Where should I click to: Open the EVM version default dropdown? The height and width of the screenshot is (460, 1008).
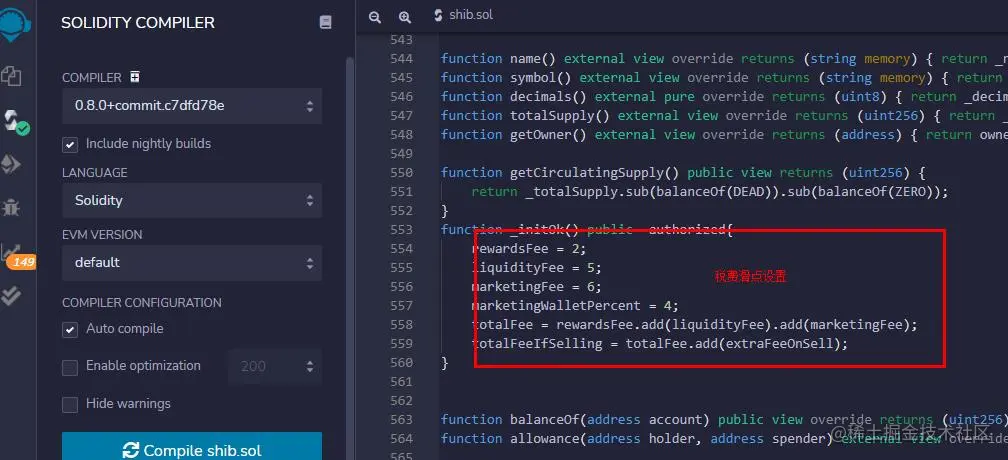[x=192, y=263]
